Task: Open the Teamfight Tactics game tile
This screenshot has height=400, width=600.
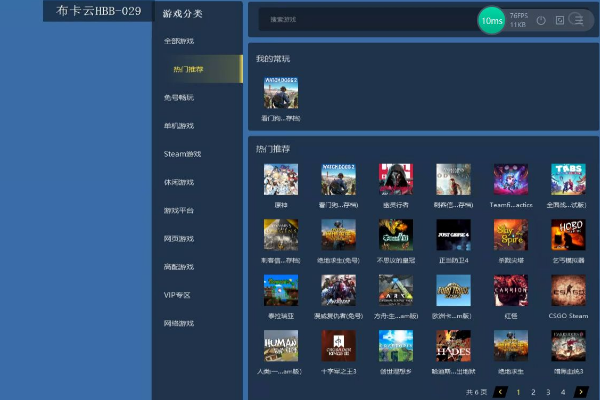Action: point(511,180)
